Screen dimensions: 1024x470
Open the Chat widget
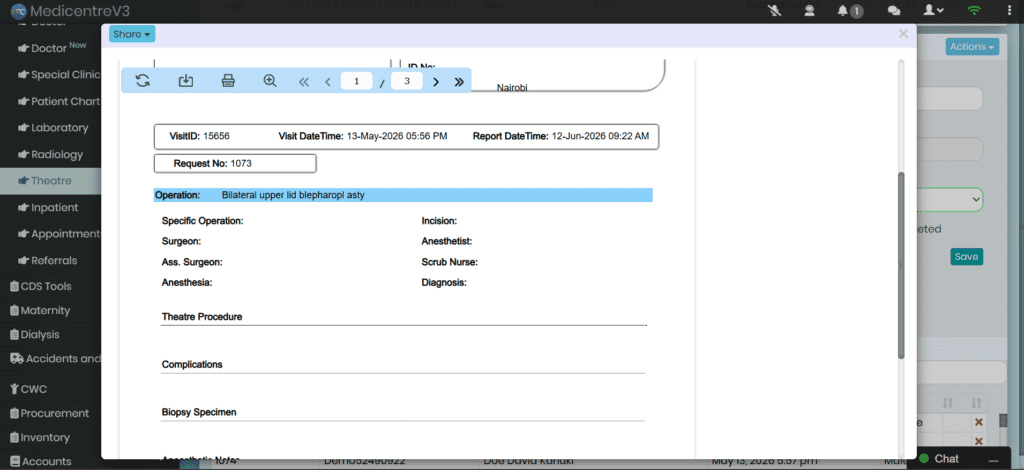[947, 459]
